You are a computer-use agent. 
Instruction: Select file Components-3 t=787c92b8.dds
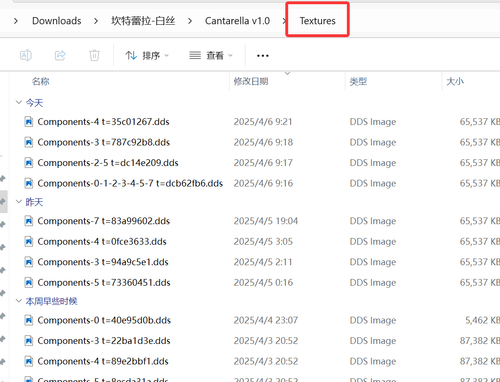tap(104, 142)
